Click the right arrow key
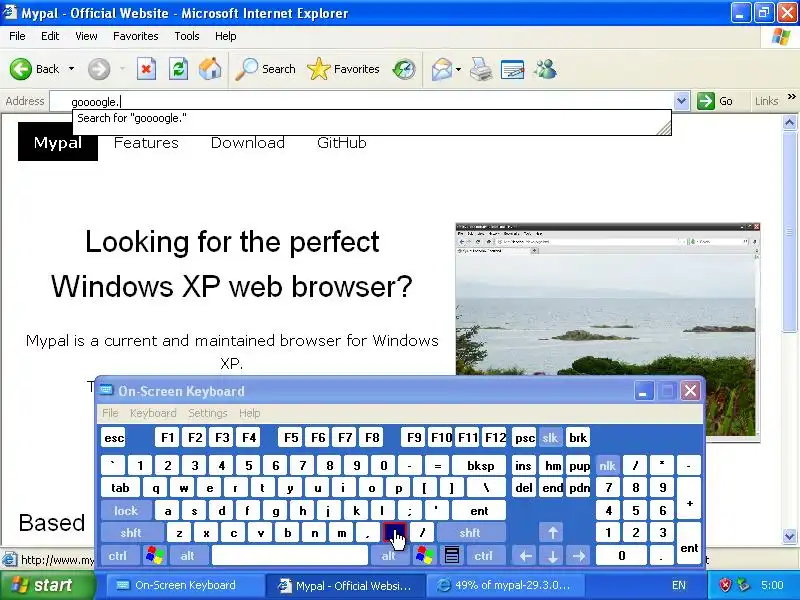The height and width of the screenshot is (600, 800). [x=579, y=555]
